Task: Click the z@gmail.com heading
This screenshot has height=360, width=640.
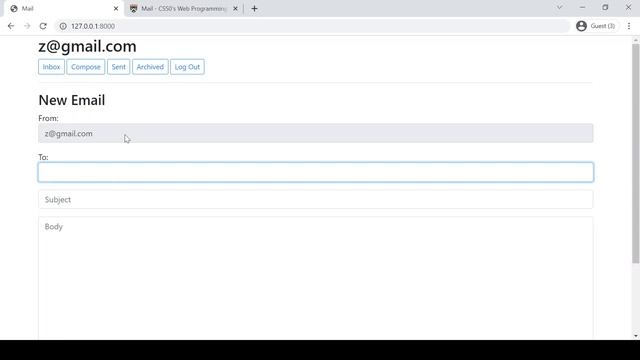Action: 87,46
